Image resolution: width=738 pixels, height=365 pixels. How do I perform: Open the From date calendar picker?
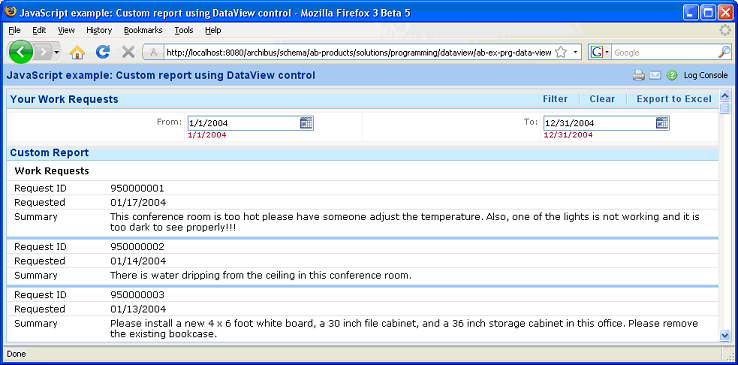point(306,123)
